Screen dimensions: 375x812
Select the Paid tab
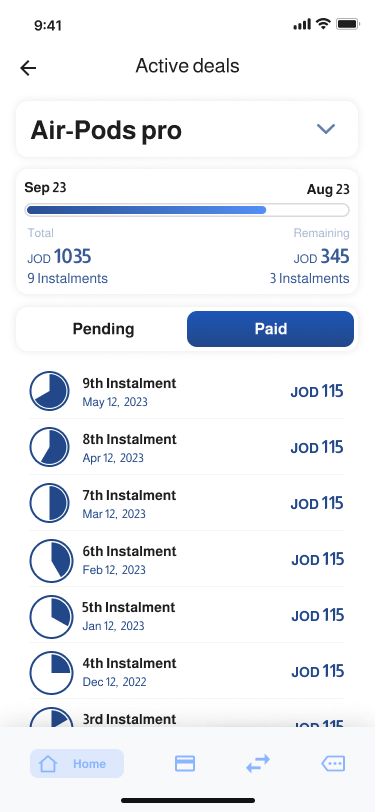[x=270, y=329]
